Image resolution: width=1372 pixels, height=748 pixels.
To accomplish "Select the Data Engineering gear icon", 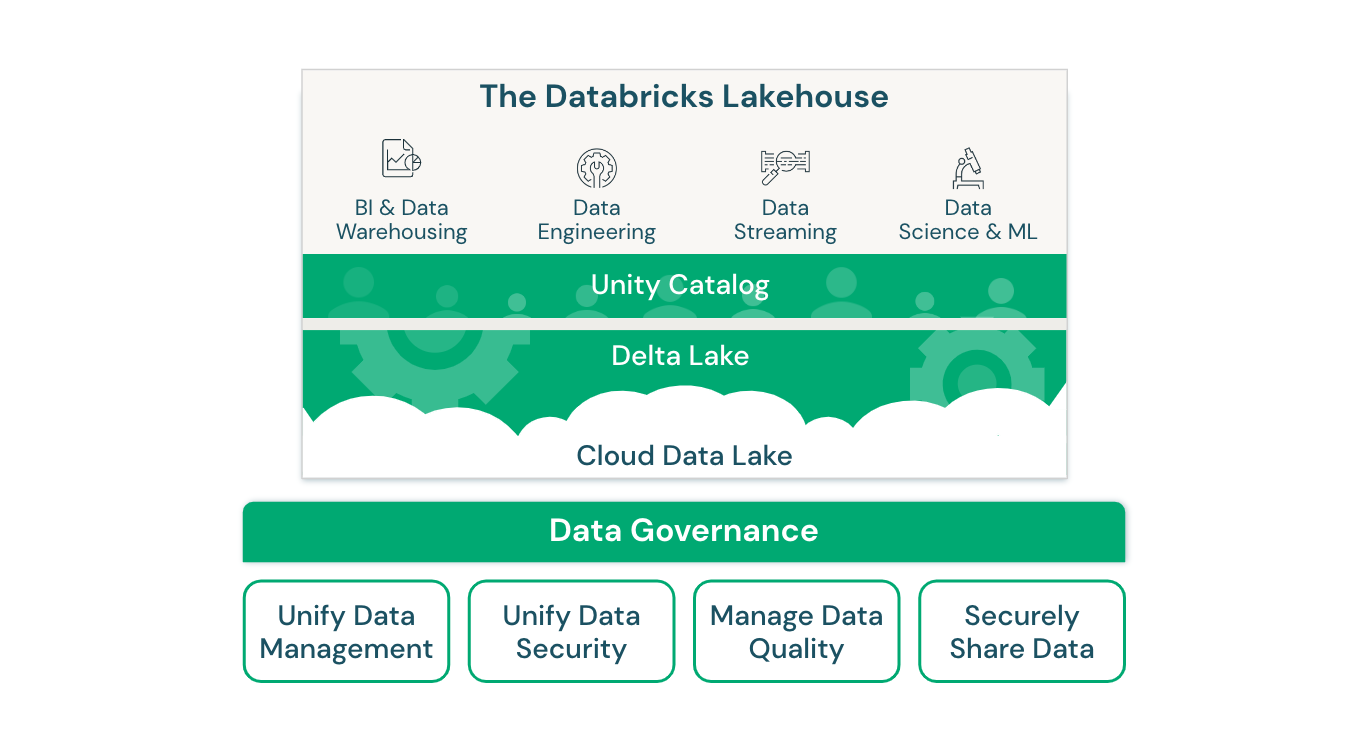I will pyautogui.click(x=596, y=166).
